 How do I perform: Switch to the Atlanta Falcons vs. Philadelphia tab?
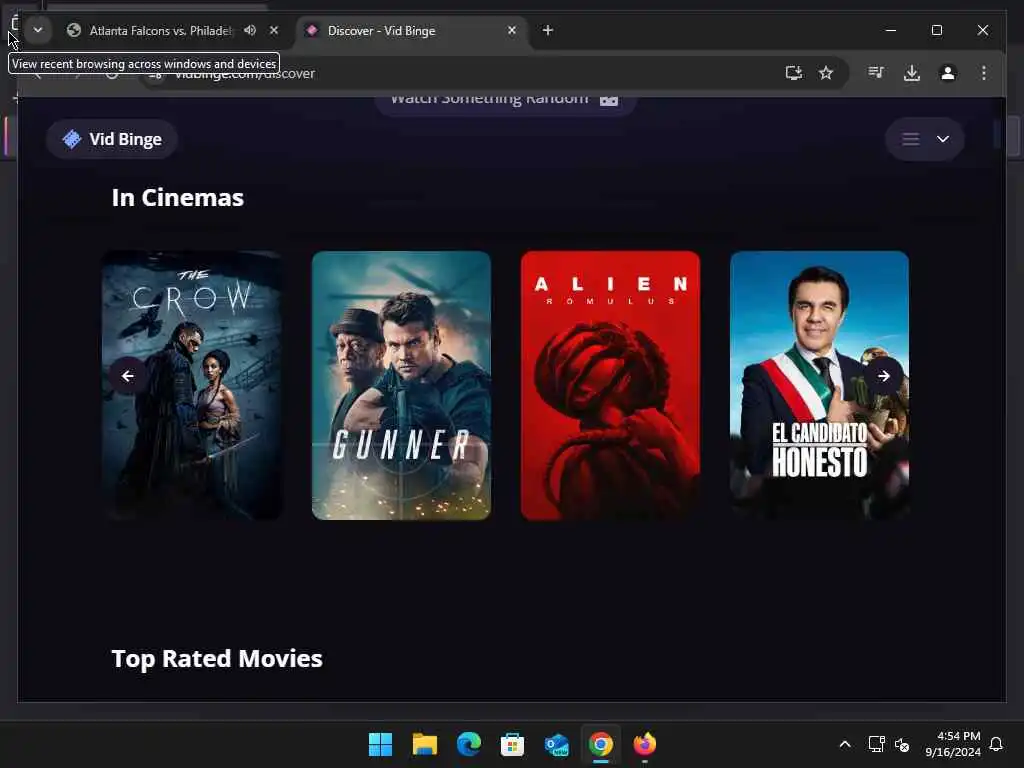[160, 31]
